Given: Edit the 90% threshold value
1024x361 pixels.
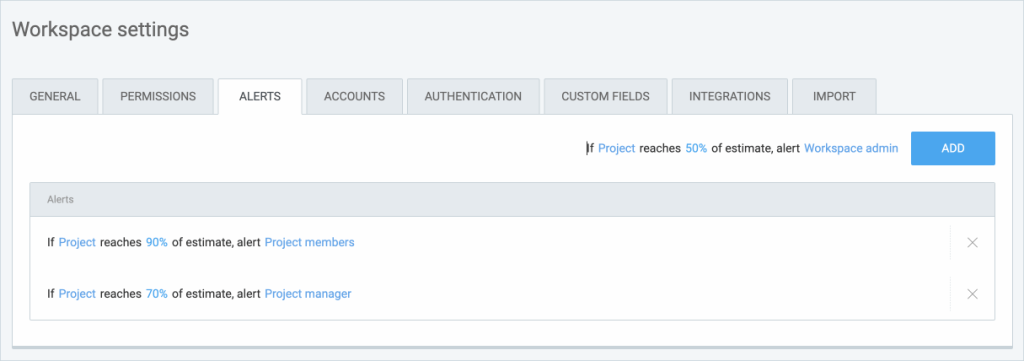Looking at the screenshot, I should [x=157, y=242].
